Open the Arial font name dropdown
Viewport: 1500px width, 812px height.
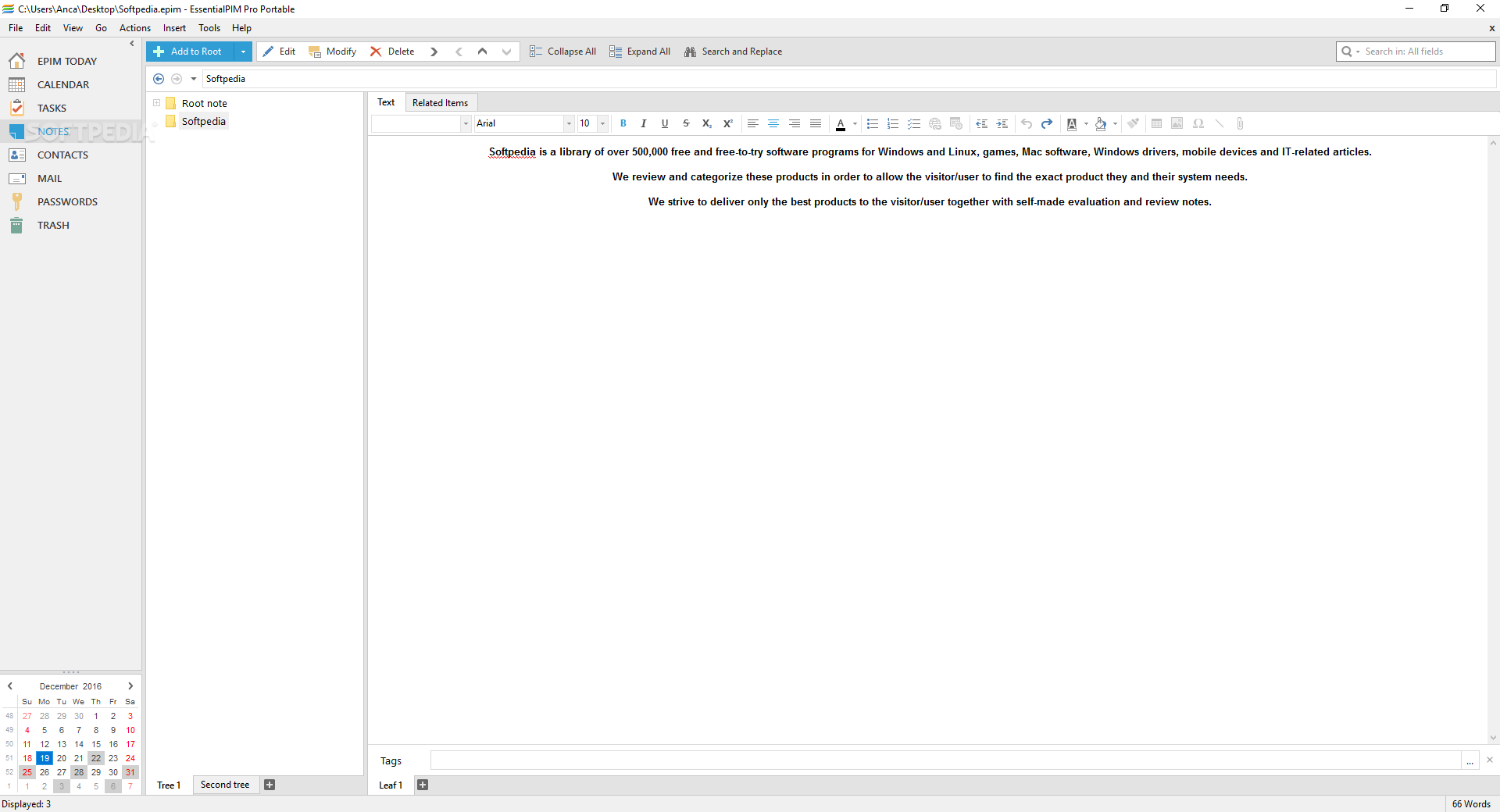(569, 123)
